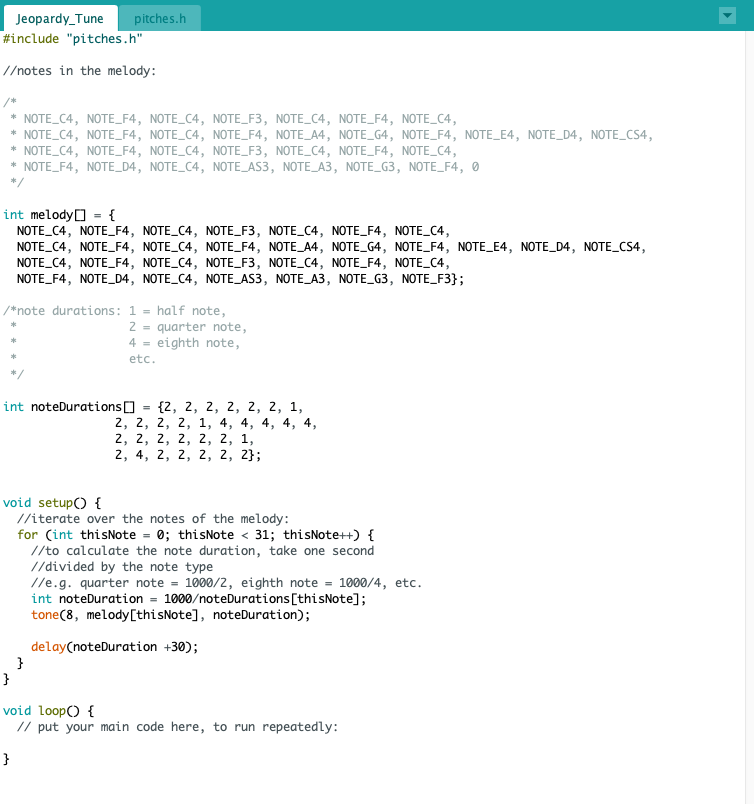Click the "4 = eighth note" comment line
Viewport: 754px width, 804px height.
184,343
